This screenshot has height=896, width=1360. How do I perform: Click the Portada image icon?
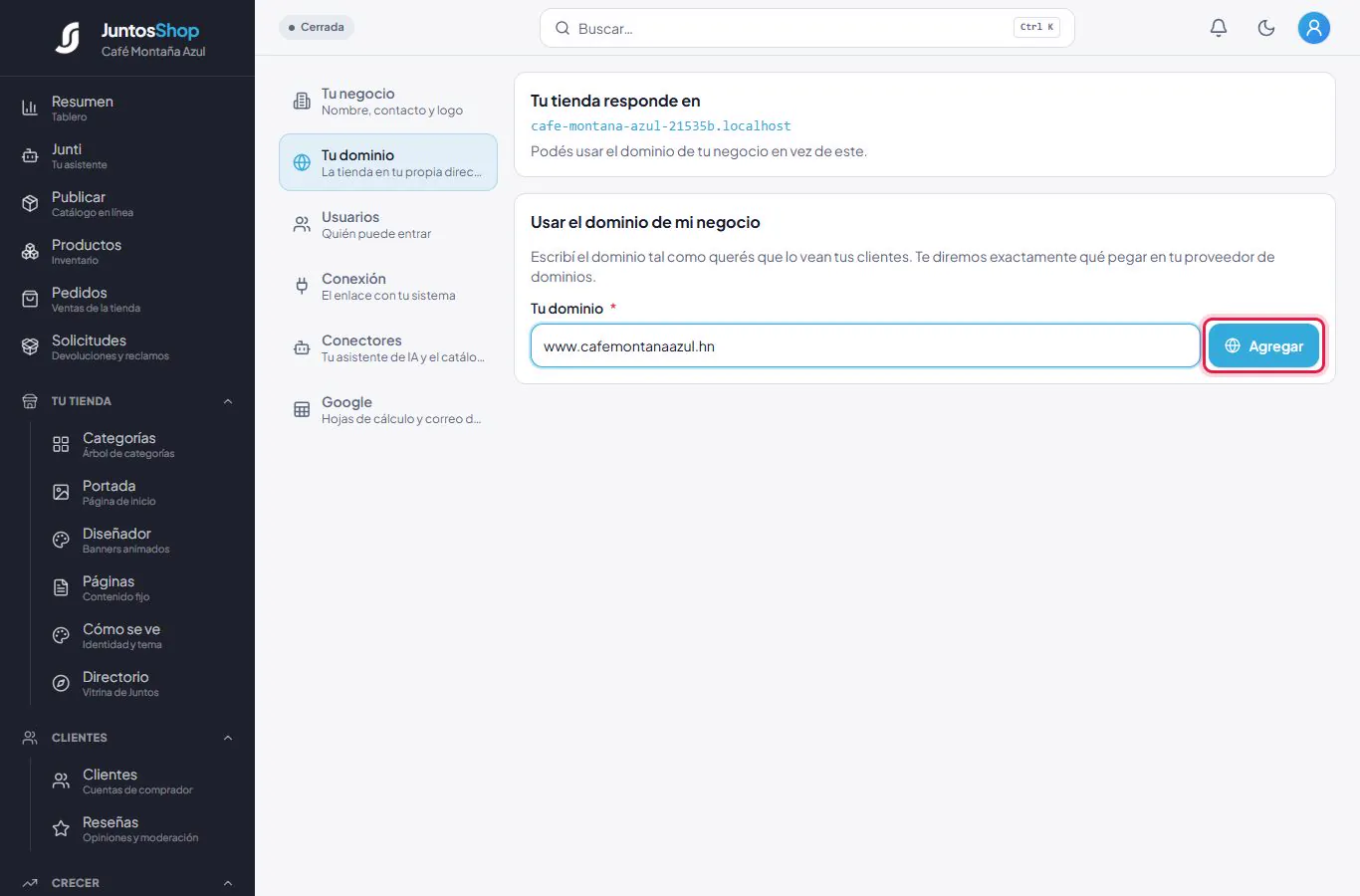click(x=61, y=492)
